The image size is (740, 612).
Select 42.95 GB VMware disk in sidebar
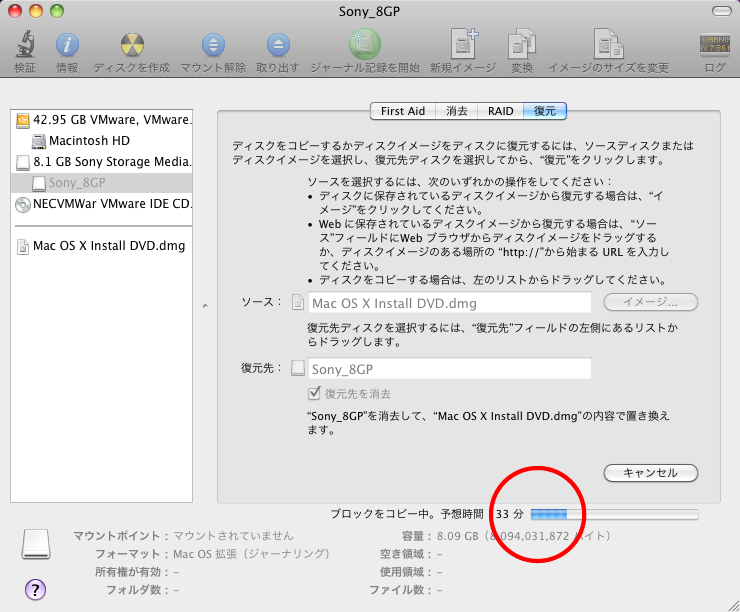(101, 120)
